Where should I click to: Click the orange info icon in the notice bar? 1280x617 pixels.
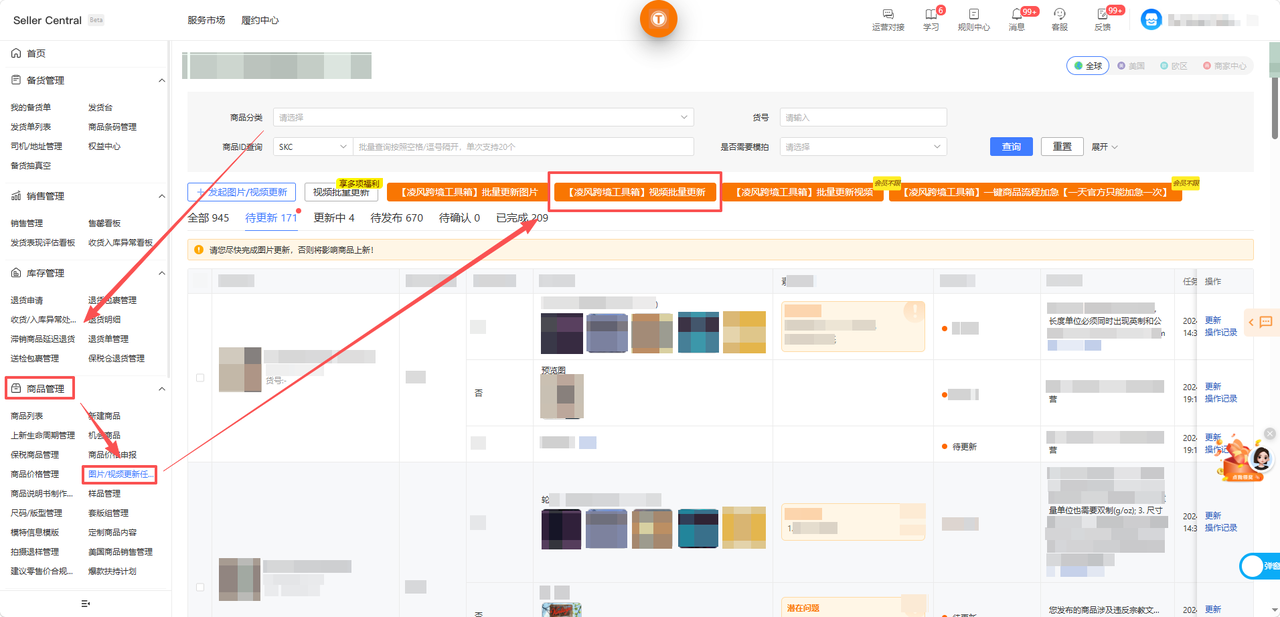pyautogui.click(x=199, y=249)
